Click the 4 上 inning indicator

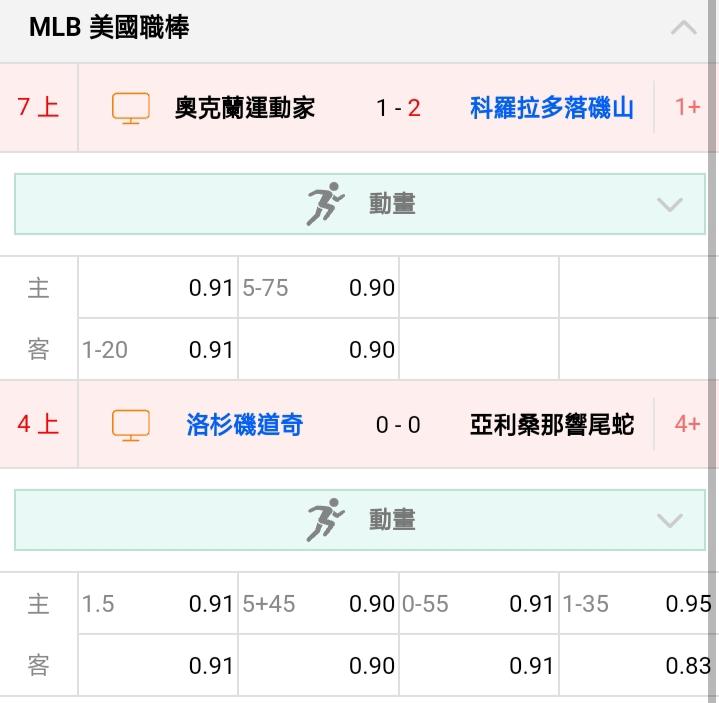39,424
